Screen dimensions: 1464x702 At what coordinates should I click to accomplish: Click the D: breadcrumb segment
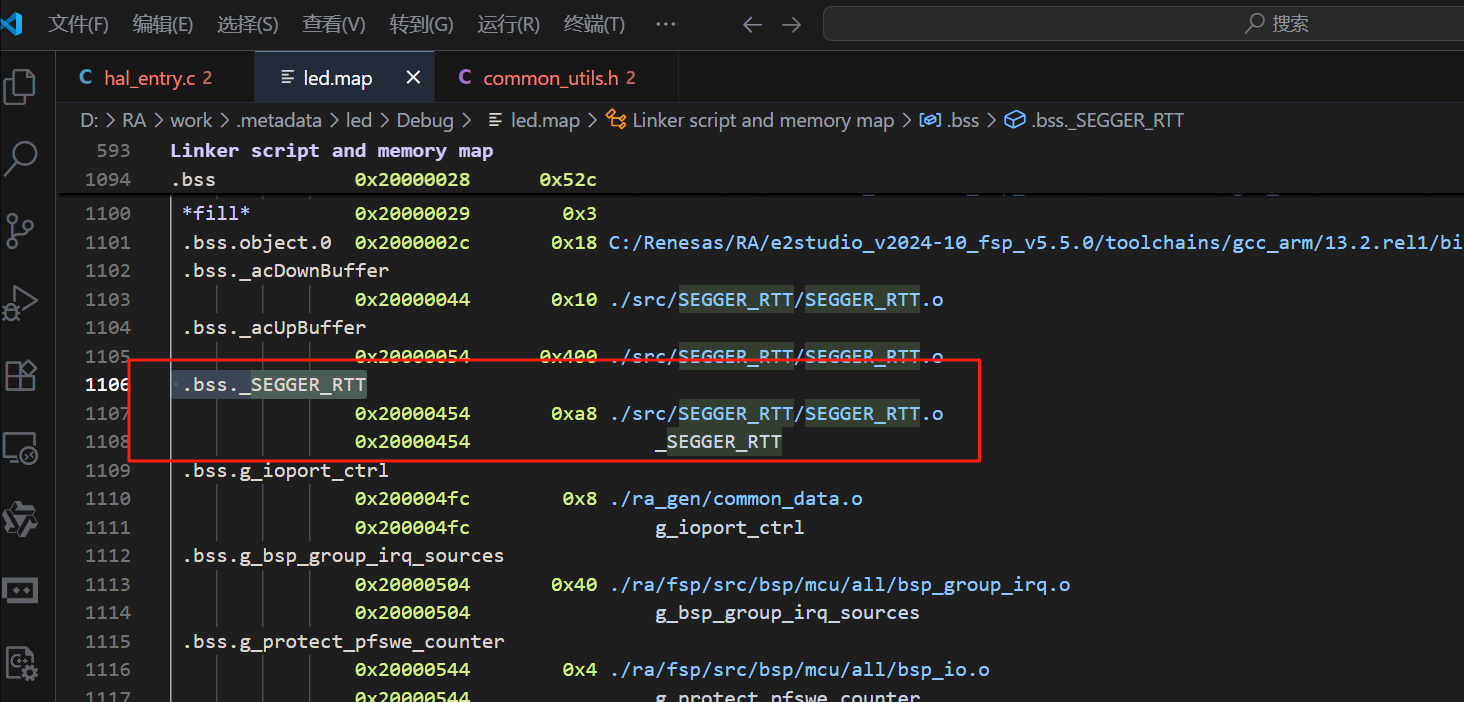90,121
